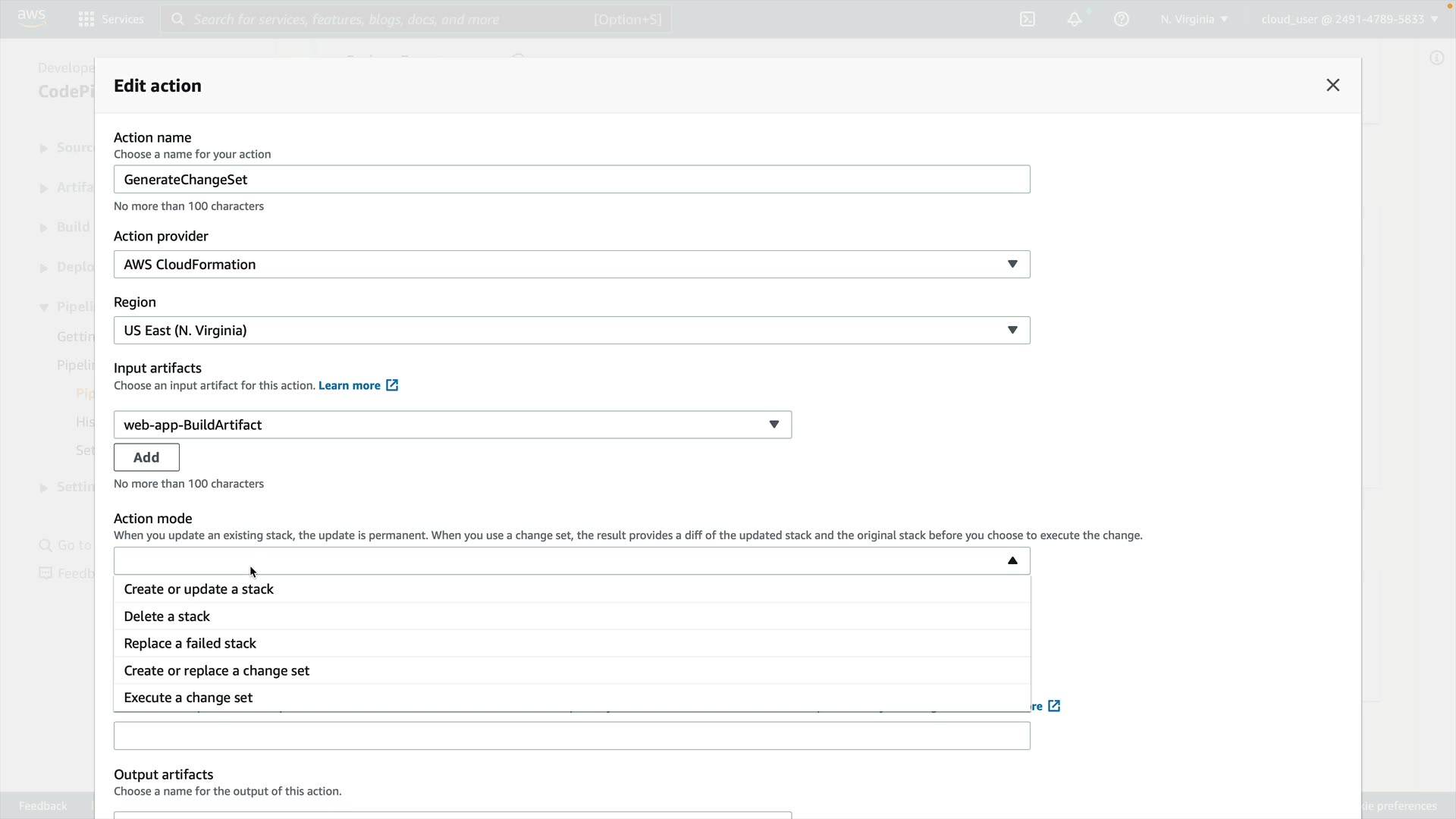Image resolution: width=1456 pixels, height=819 pixels.
Task: Click the info panel icon at top right
Action: click(x=1436, y=58)
